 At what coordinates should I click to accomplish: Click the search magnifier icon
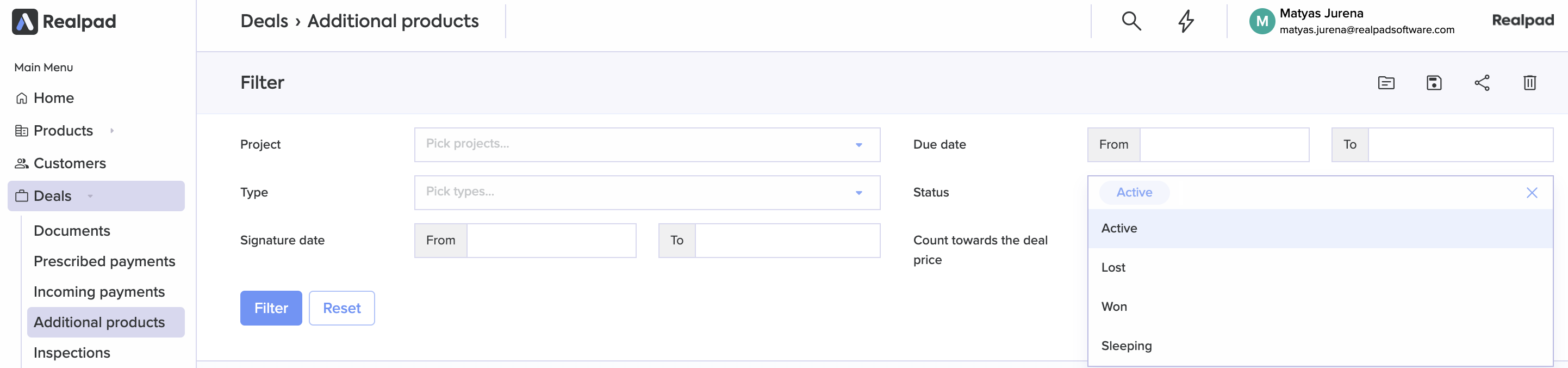coord(1130,21)
